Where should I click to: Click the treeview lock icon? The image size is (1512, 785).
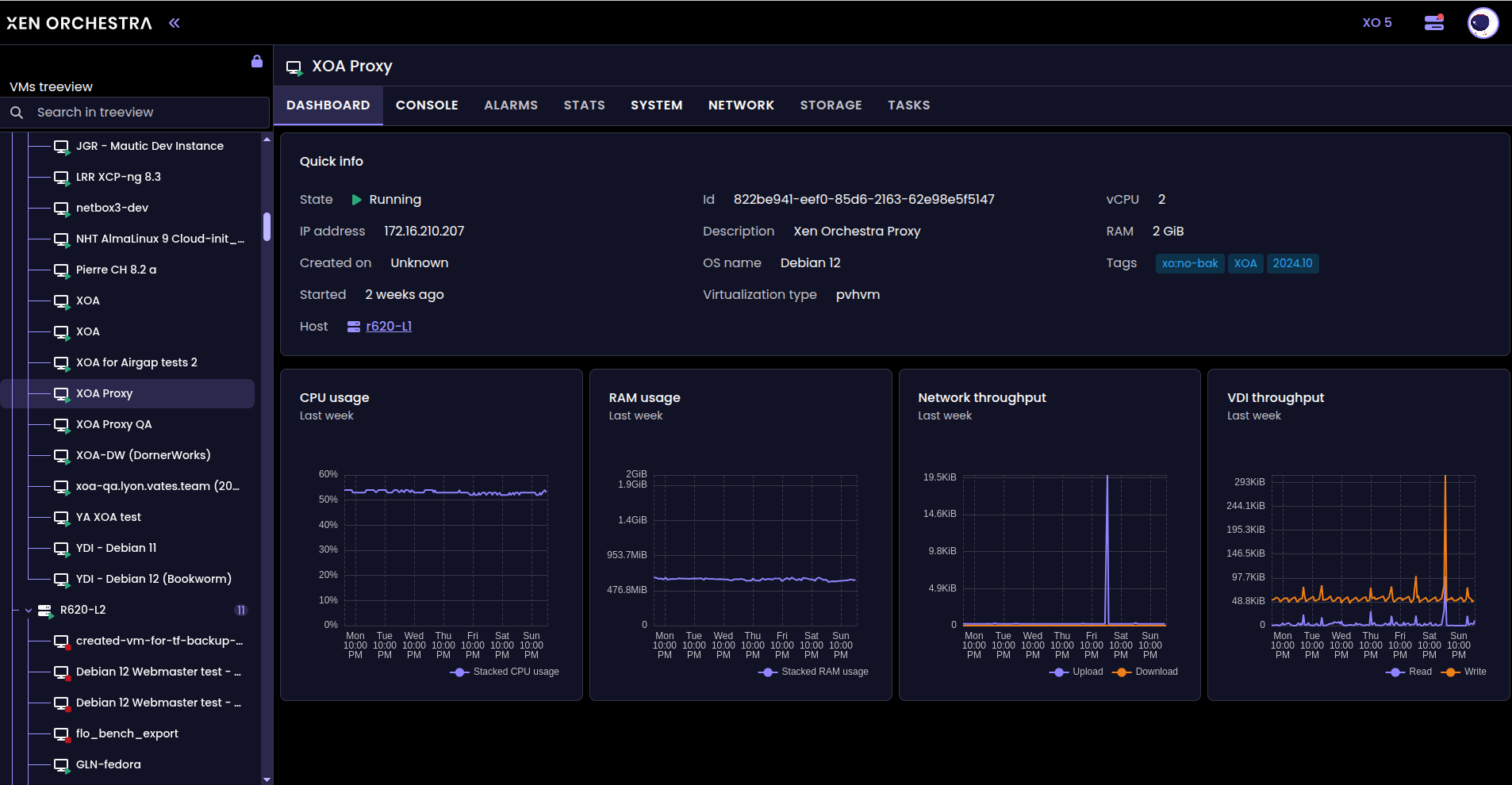pos(257,61)
